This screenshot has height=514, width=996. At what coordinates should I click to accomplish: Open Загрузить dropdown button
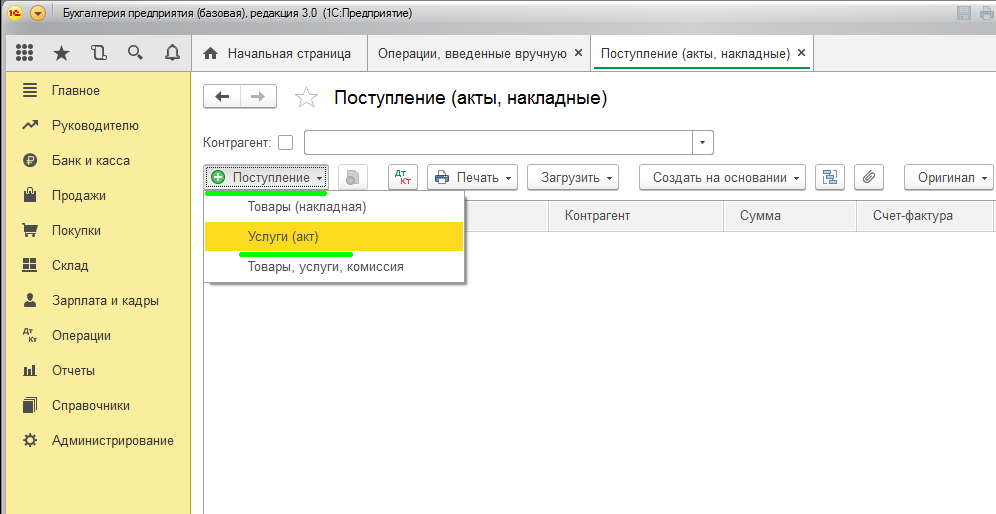click(x=573, y=177)
